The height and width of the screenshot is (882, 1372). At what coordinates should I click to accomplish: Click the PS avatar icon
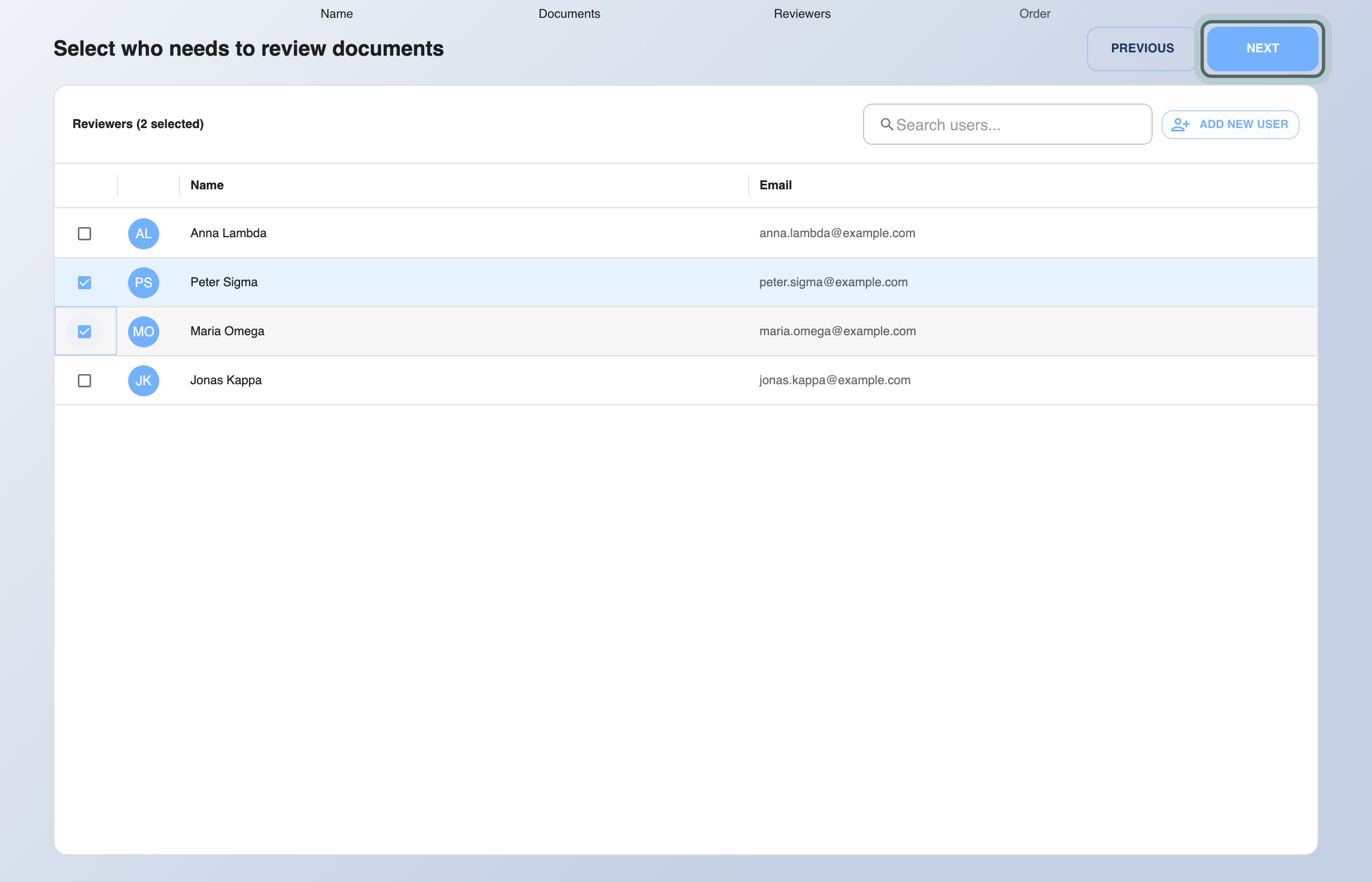pos(143,283)
